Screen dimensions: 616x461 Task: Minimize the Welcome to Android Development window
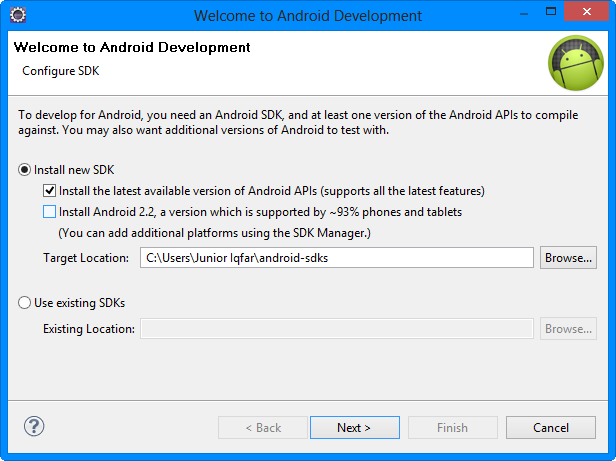coord(523,15)
